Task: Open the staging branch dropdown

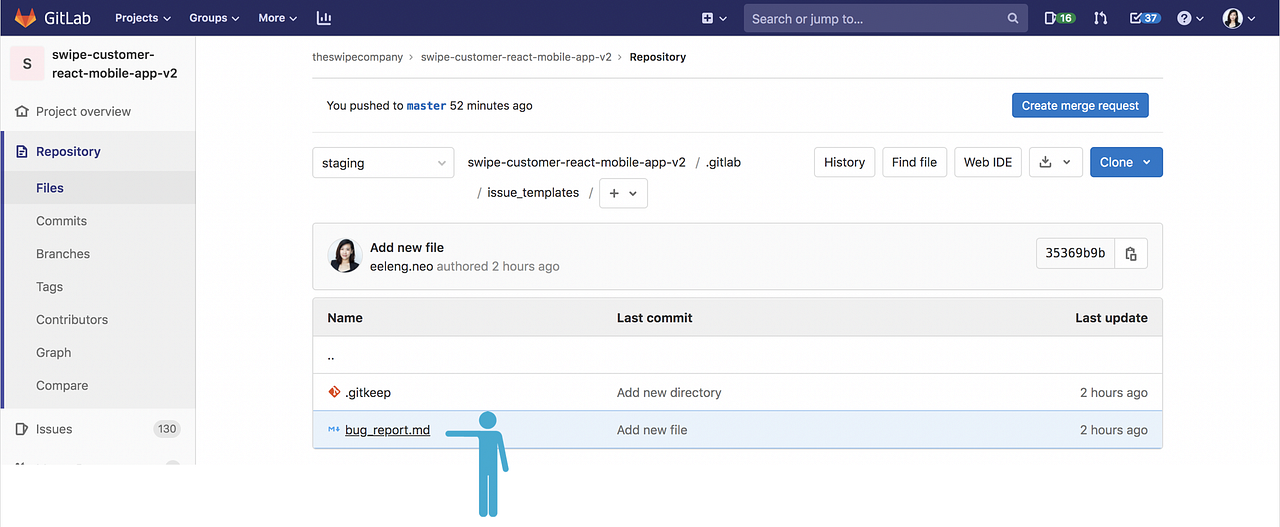Action: click(384, 163)
